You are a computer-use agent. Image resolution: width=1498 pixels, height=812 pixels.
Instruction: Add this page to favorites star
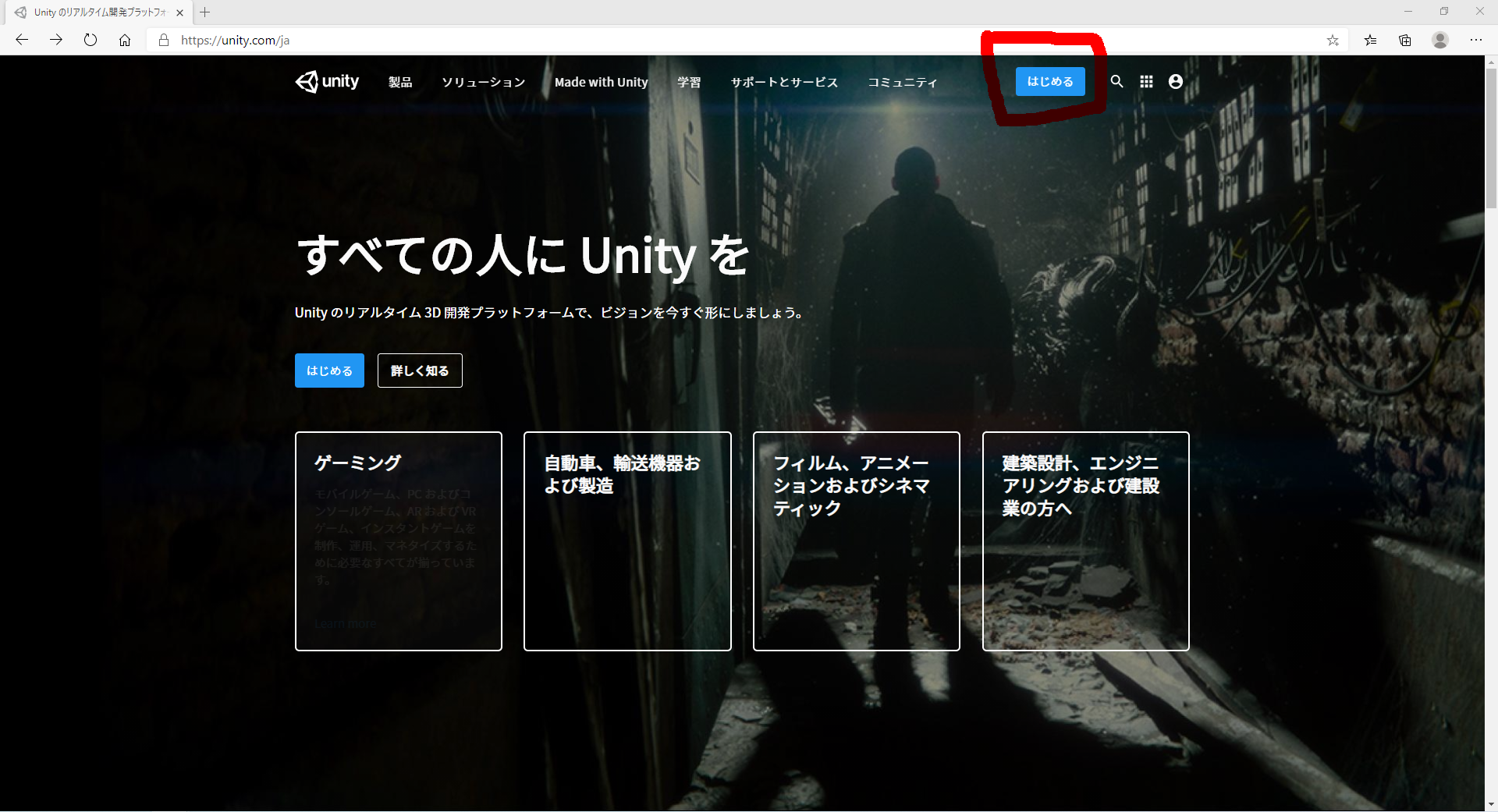[x=1333, y=40]
